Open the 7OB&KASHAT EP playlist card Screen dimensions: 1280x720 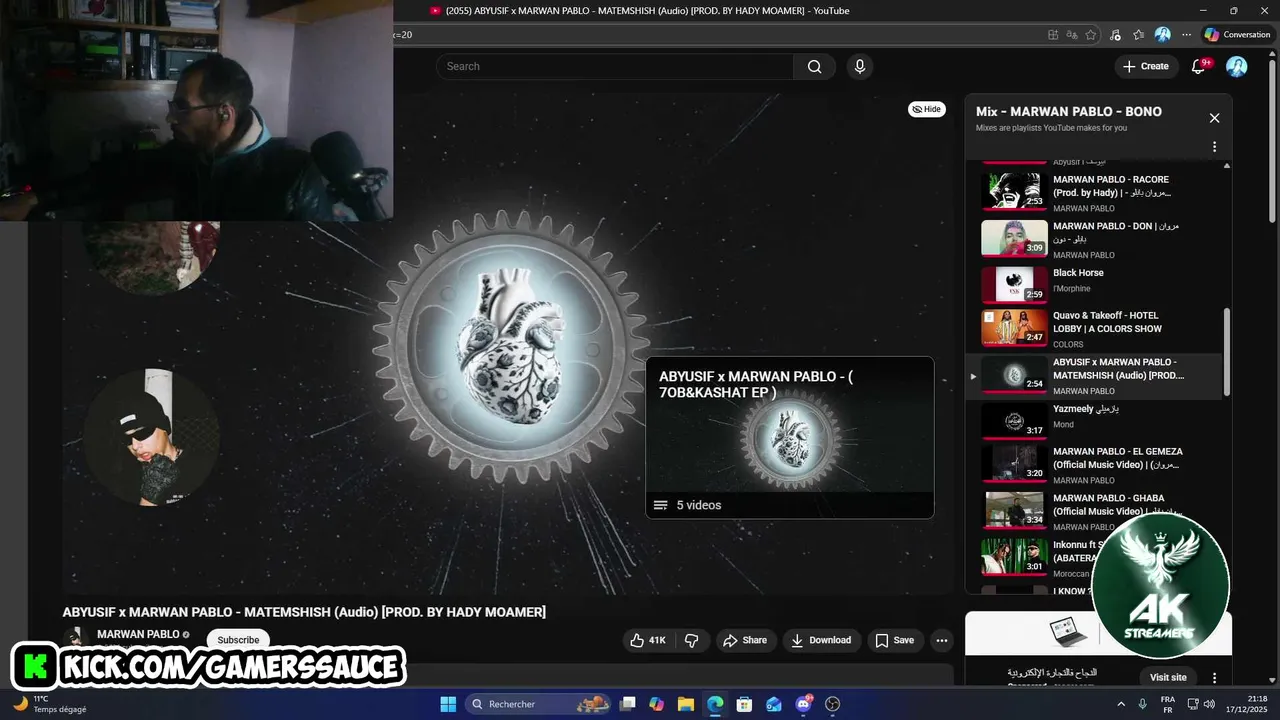(790, 437)
